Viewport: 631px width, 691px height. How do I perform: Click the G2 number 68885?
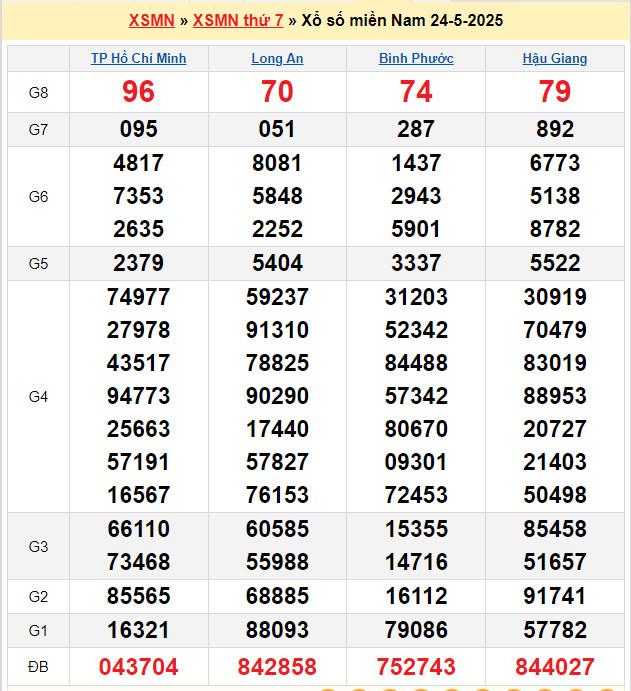click(277, 596)
